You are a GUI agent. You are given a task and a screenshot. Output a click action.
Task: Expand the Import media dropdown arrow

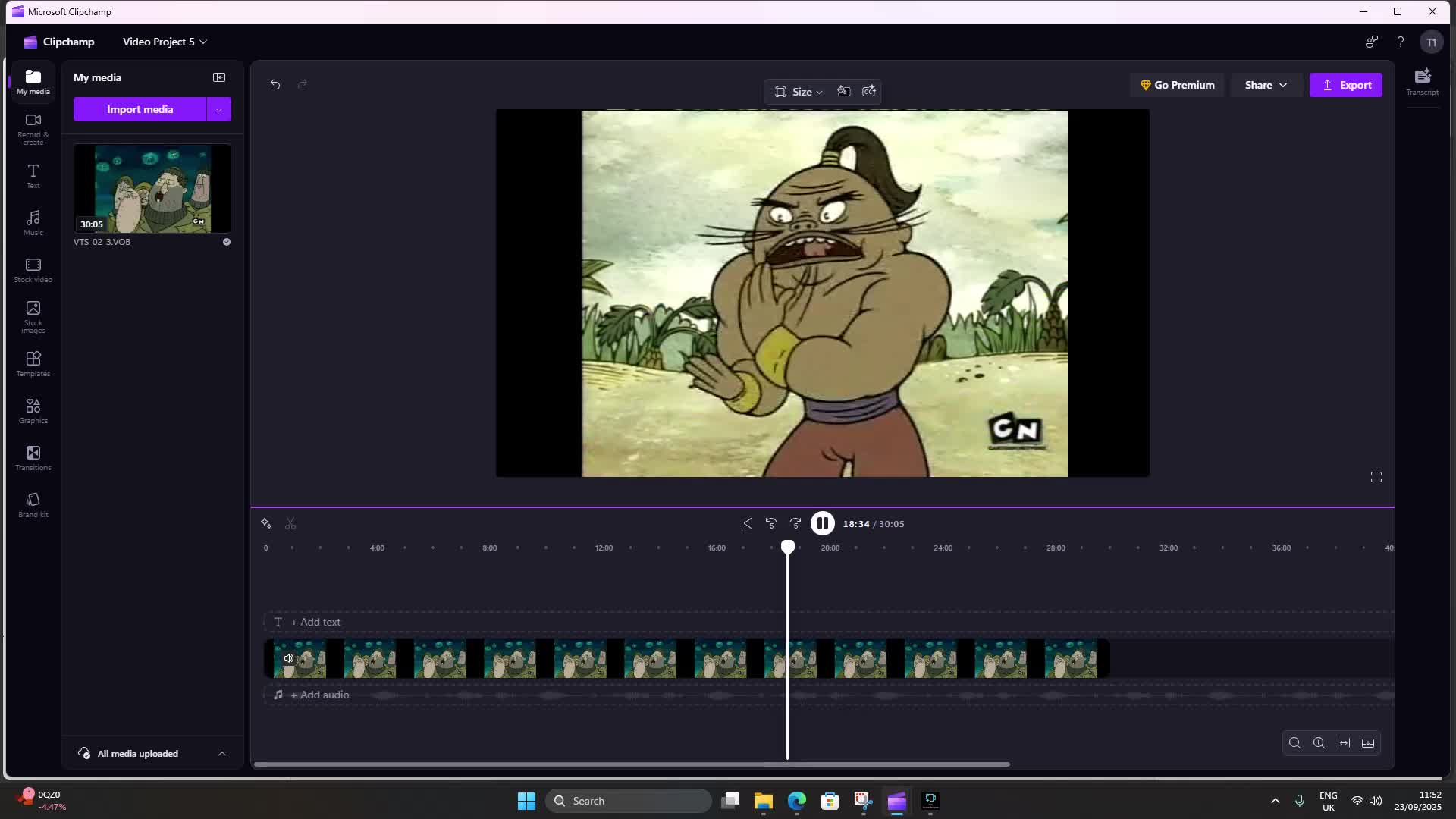[x=219, y=109]
